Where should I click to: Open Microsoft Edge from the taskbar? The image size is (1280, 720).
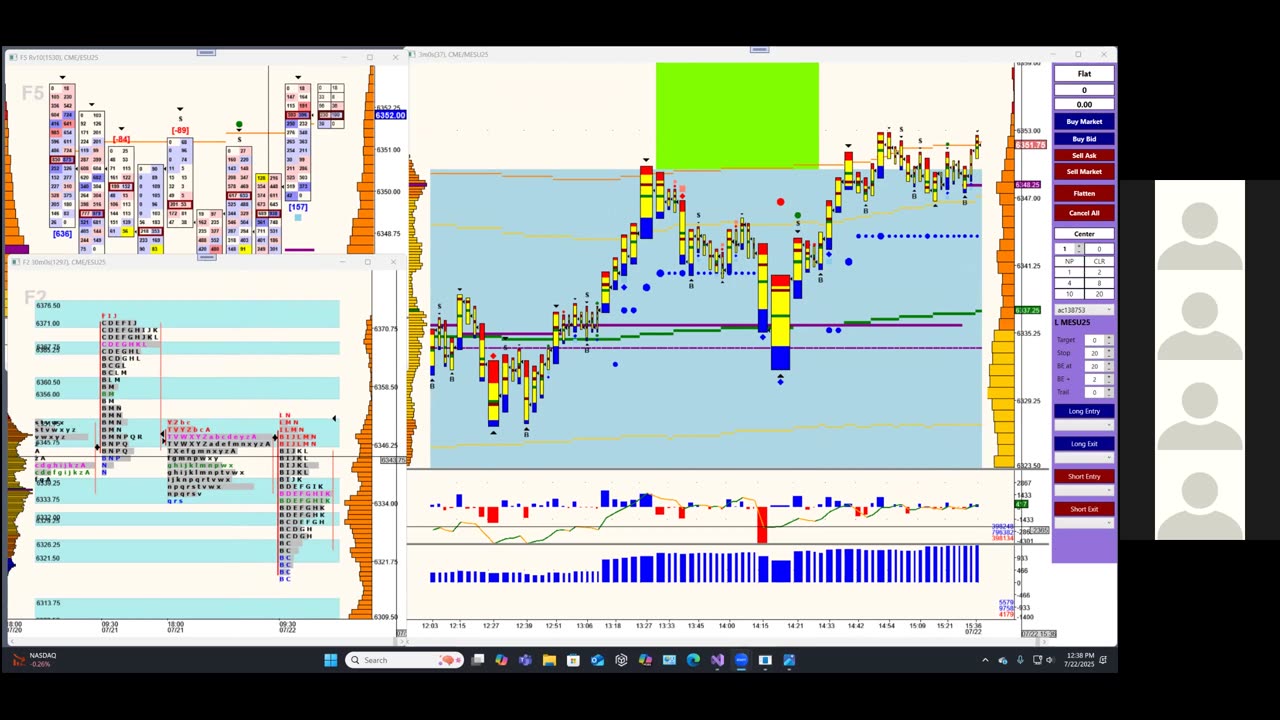coord(693,660)
